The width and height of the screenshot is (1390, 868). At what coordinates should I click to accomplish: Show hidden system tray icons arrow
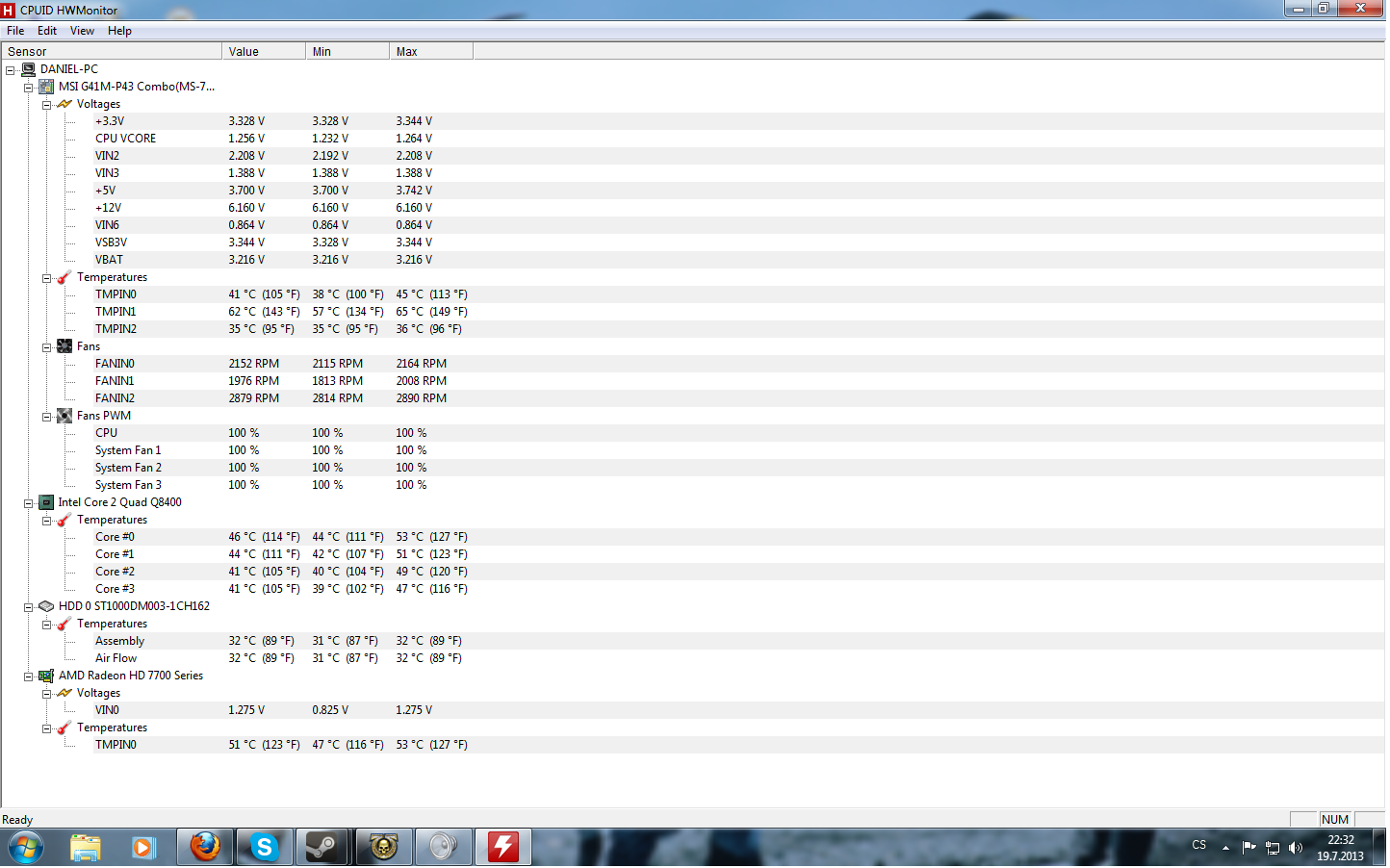click(x=1225, y=848)
